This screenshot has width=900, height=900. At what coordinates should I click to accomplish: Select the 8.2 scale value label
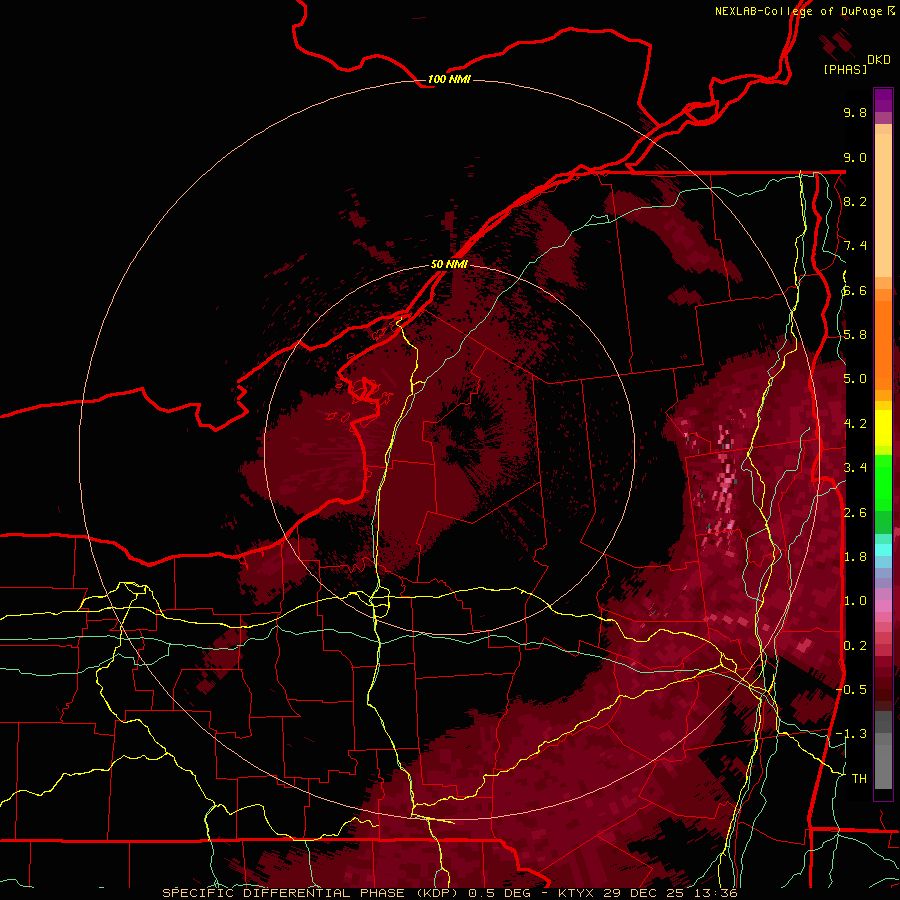click(855, 201)
